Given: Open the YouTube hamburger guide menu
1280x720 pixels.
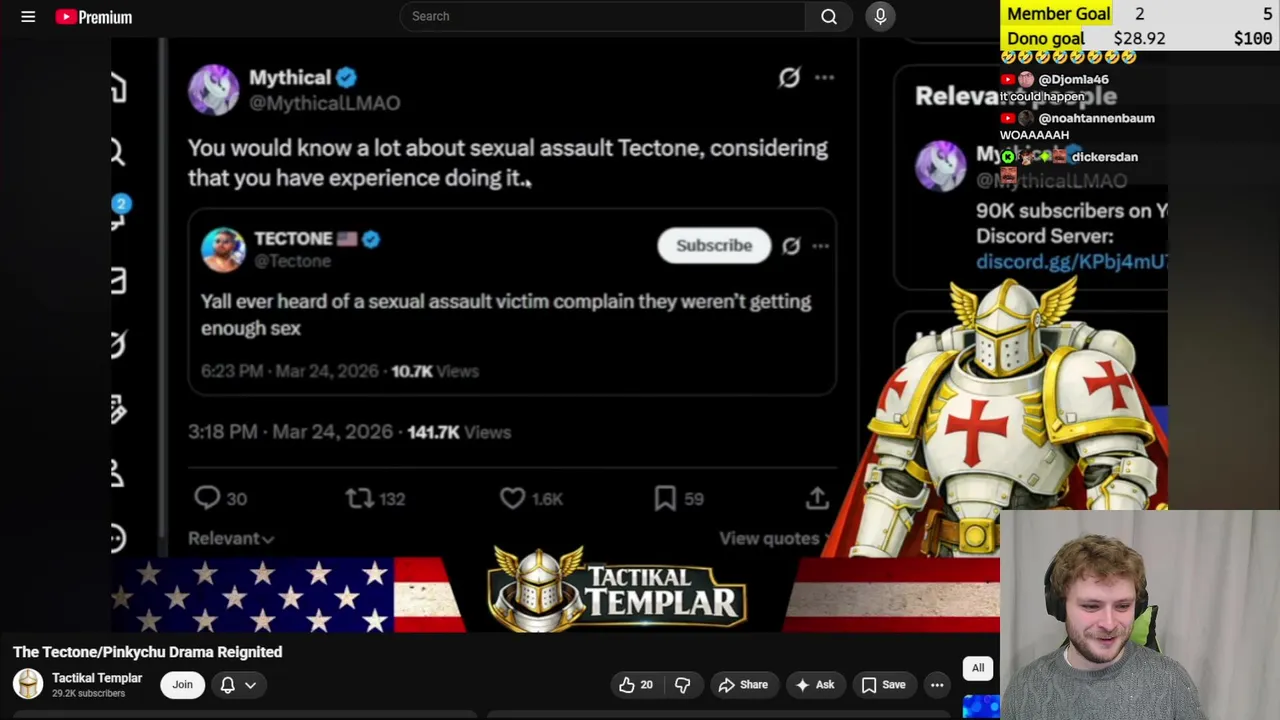Looking at the screenshot, I should pos(28,17).
